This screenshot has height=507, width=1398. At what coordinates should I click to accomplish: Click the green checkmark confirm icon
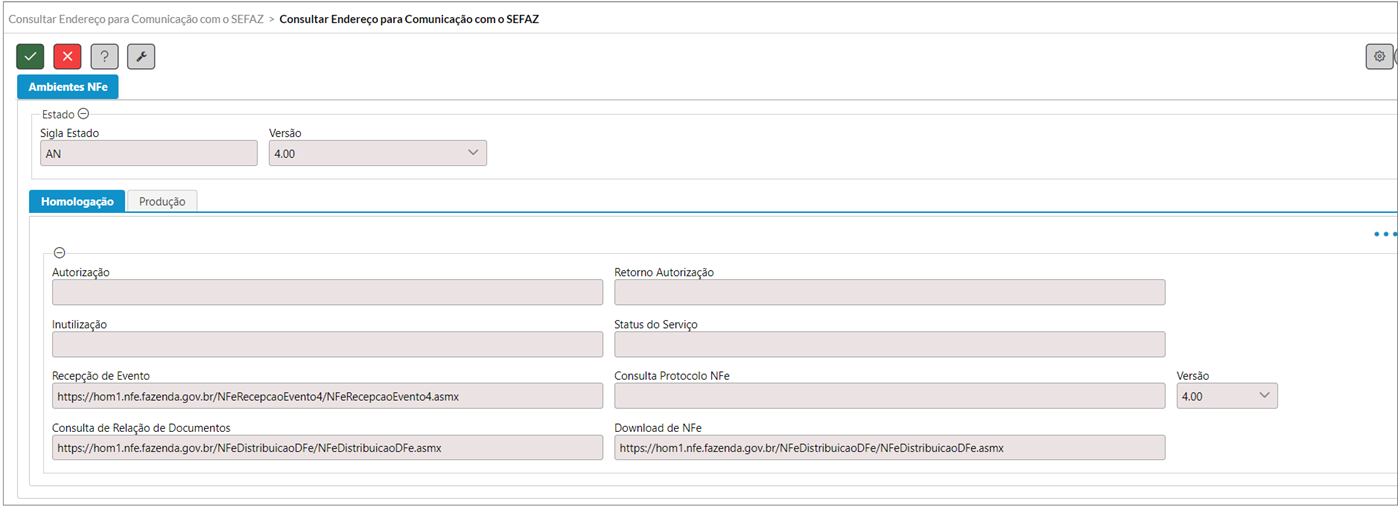tap(30, 57)
